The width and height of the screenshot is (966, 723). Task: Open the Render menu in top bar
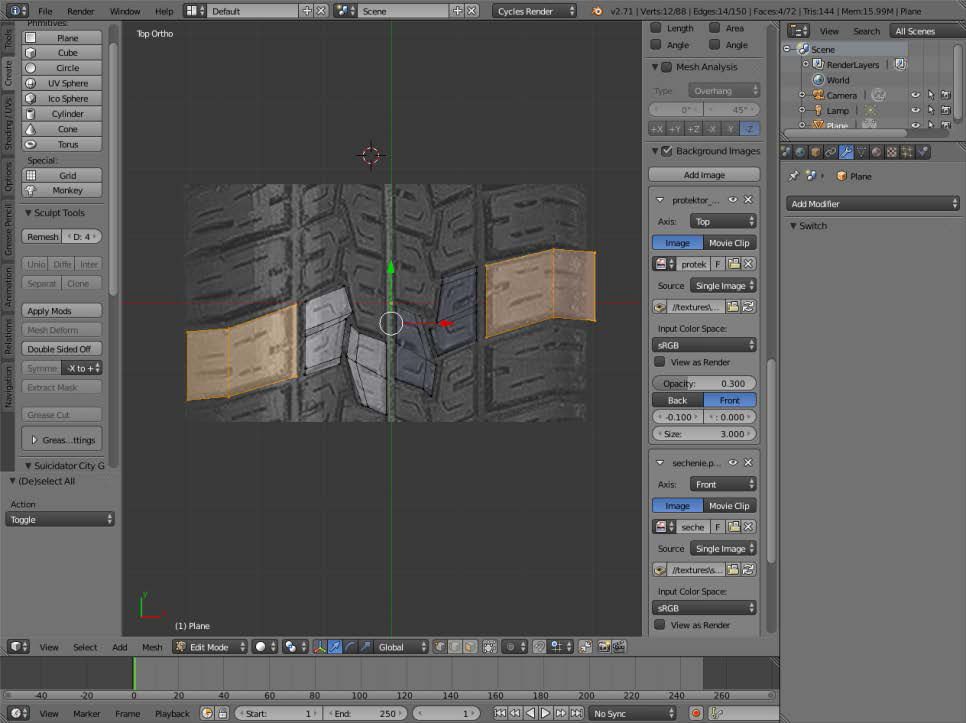pos(81,11)
